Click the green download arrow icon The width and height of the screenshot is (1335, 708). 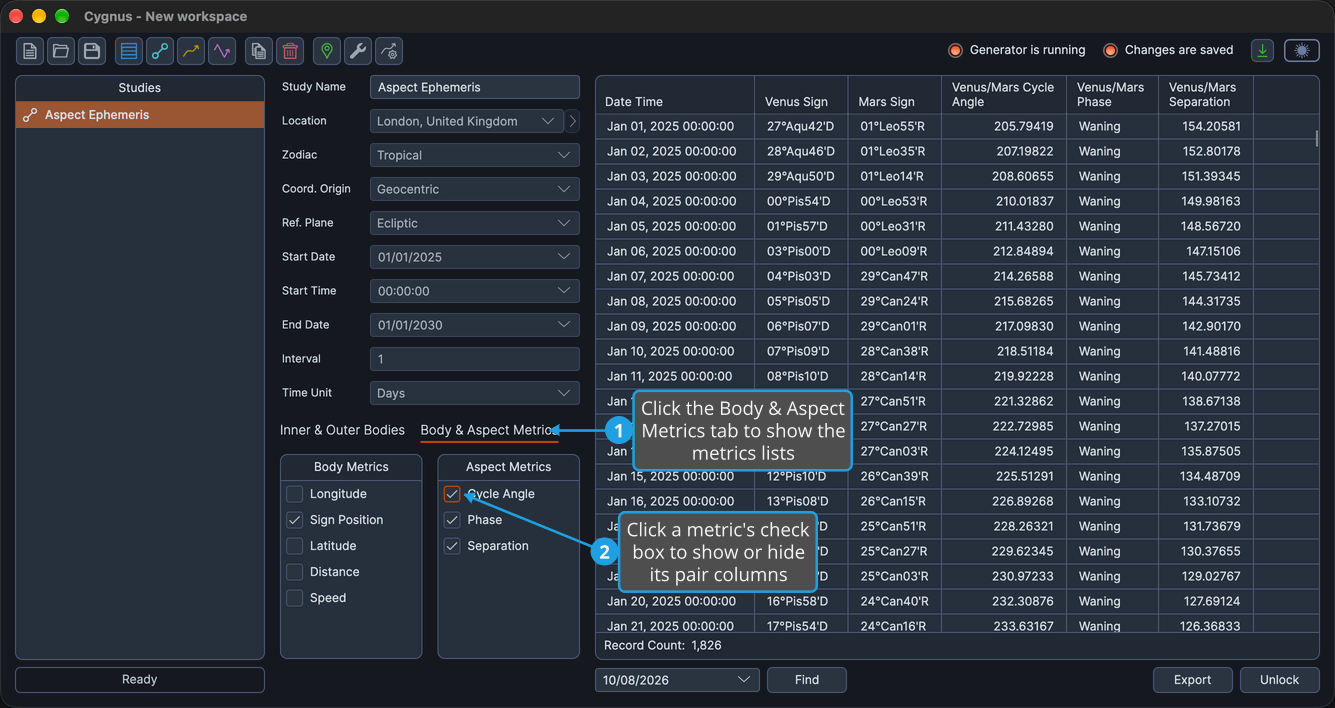[x=1263, y=50]
